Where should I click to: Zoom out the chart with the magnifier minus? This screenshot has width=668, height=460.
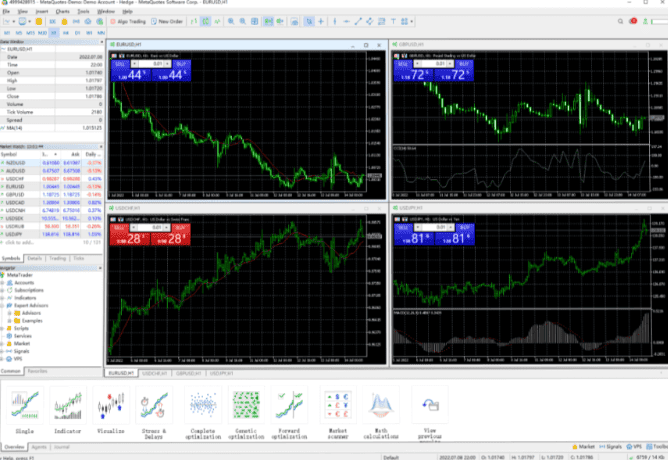pyautogui.click(x=243, y=21)
